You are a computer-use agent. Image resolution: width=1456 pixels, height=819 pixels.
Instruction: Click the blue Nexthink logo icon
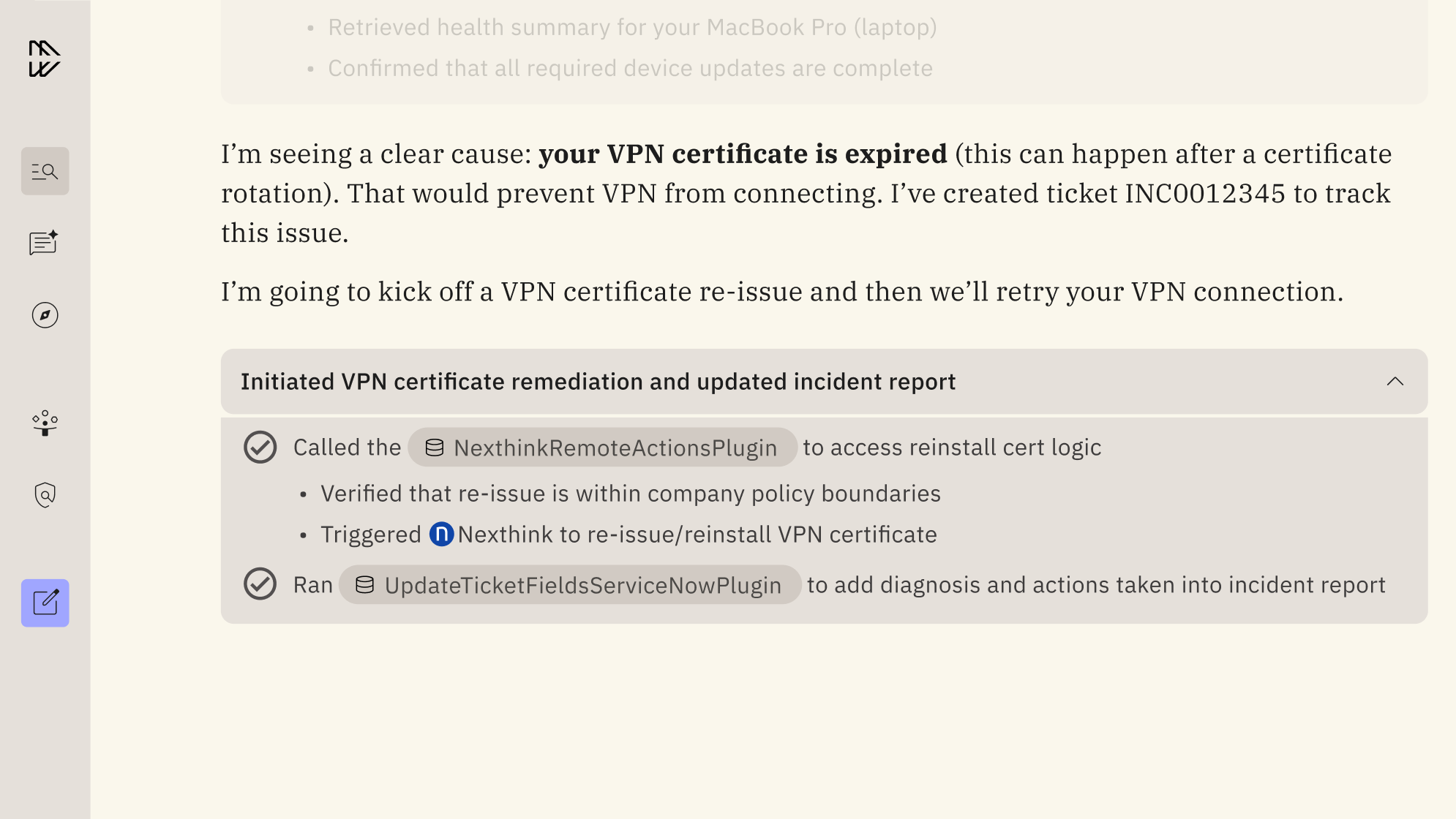(x=441, y=535)
